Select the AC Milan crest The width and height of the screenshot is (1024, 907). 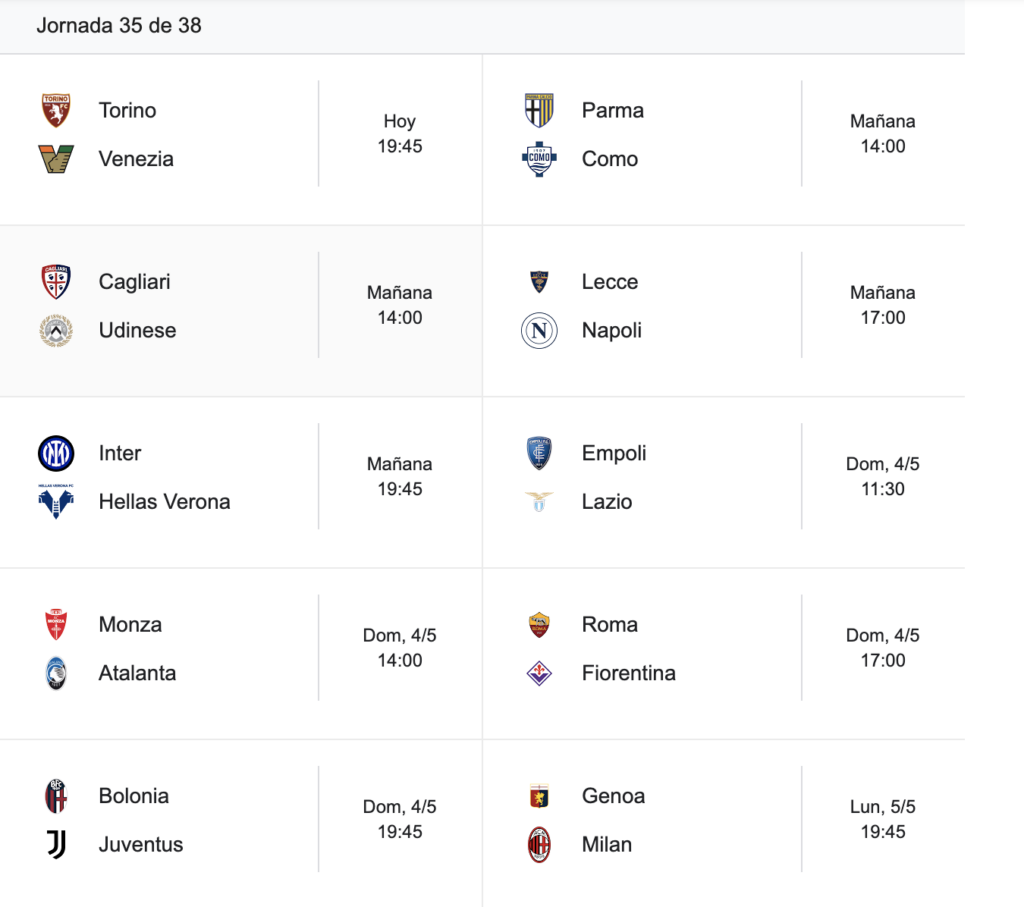539,844
